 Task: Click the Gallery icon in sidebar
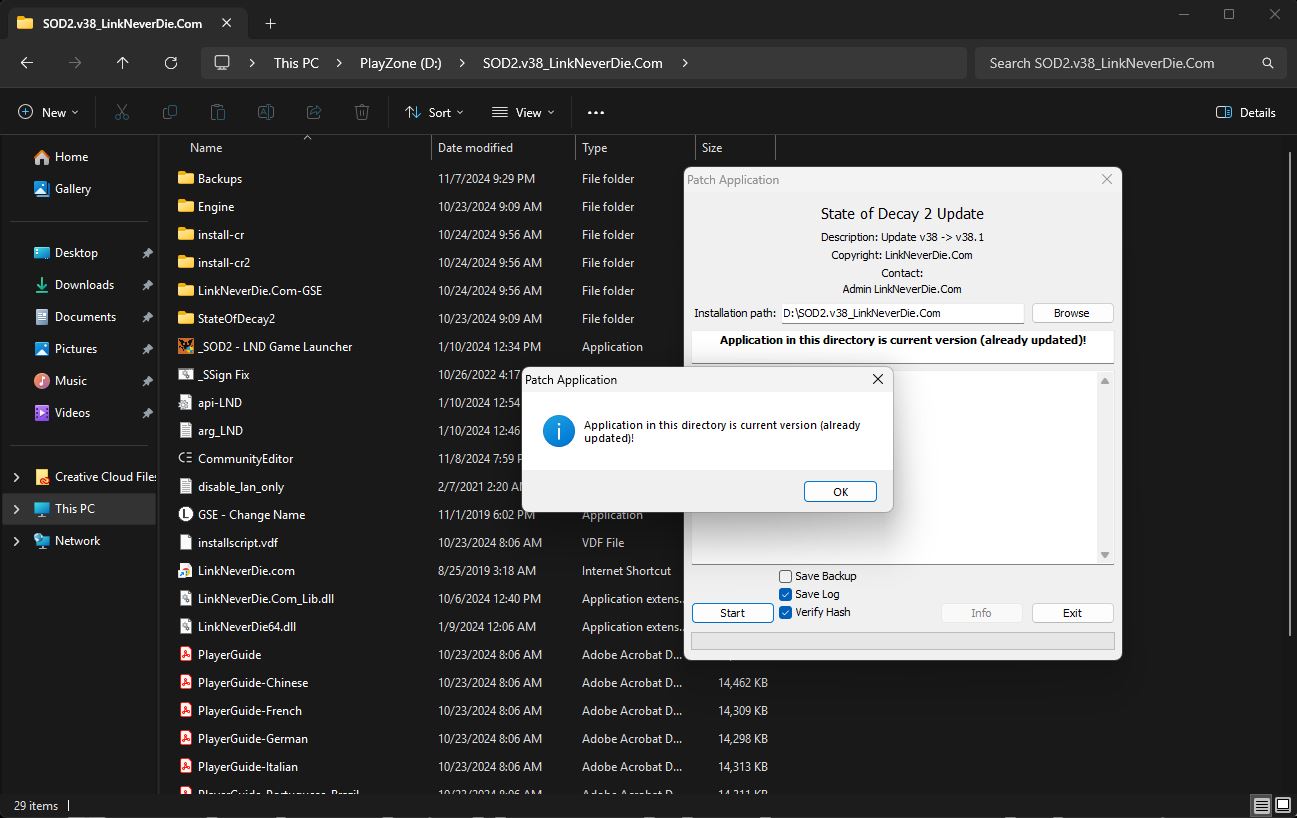point(41,189)
